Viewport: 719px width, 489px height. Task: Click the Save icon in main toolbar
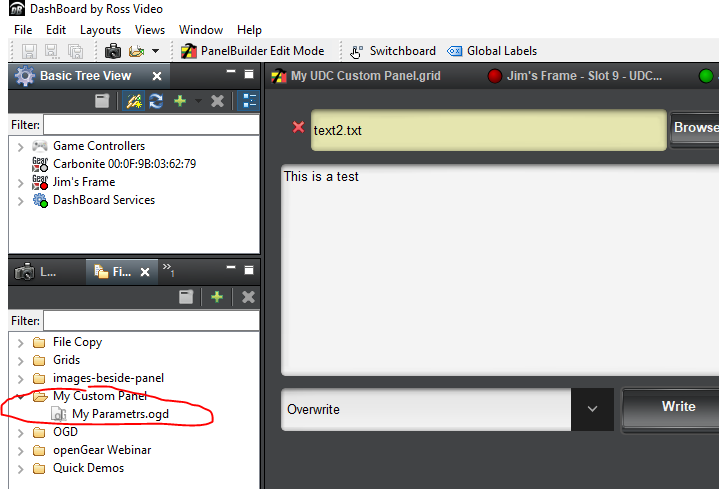point(29,51)
